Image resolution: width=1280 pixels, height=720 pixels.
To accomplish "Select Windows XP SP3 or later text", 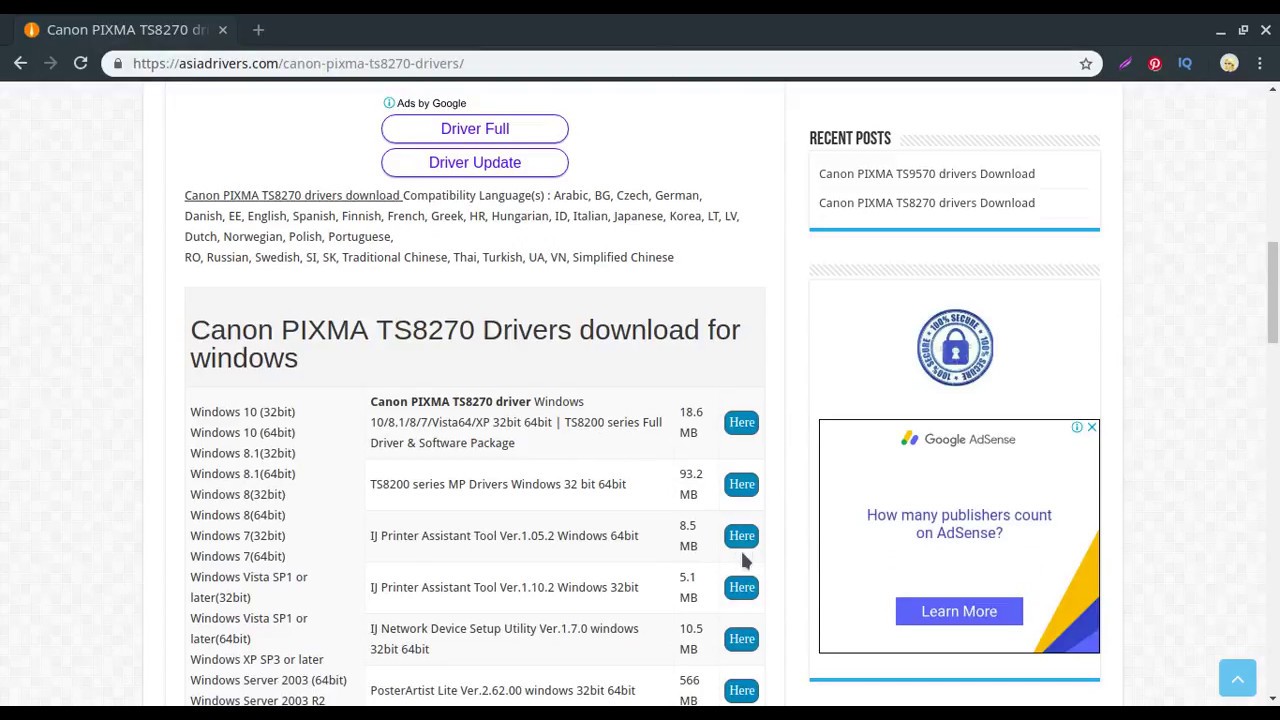I will click(x=257, y=660).
